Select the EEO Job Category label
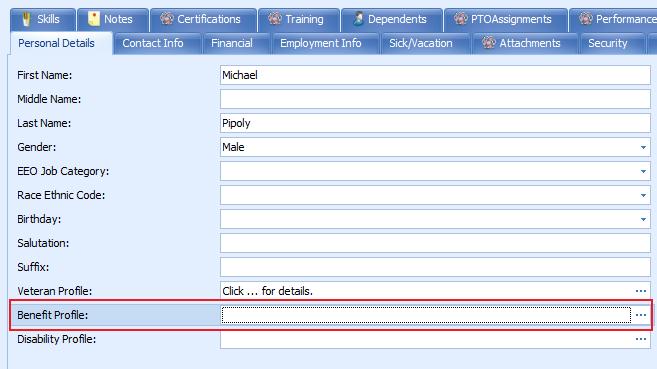657x369 pixels. (x=63, y=171)
